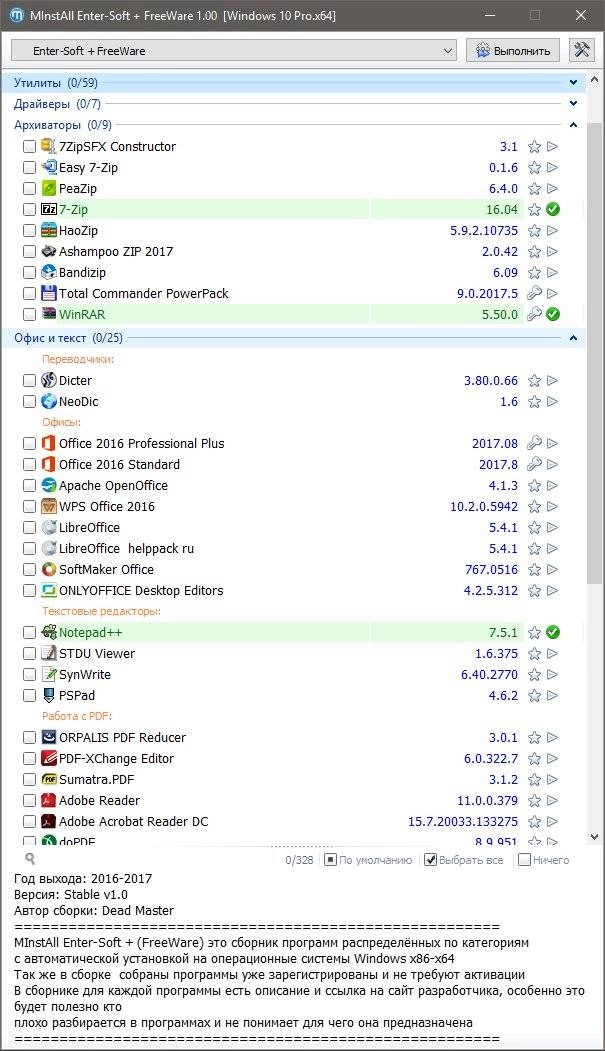Screen dimensions: 605x1051
Task: Toggle the 'Выбрать все' checkbox
Action: coord(431,860)
